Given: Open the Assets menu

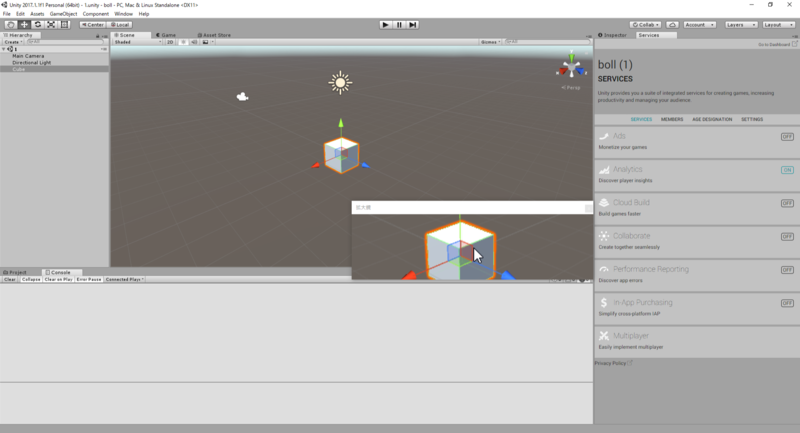Looking at the screenshot, I should (37, 14).
